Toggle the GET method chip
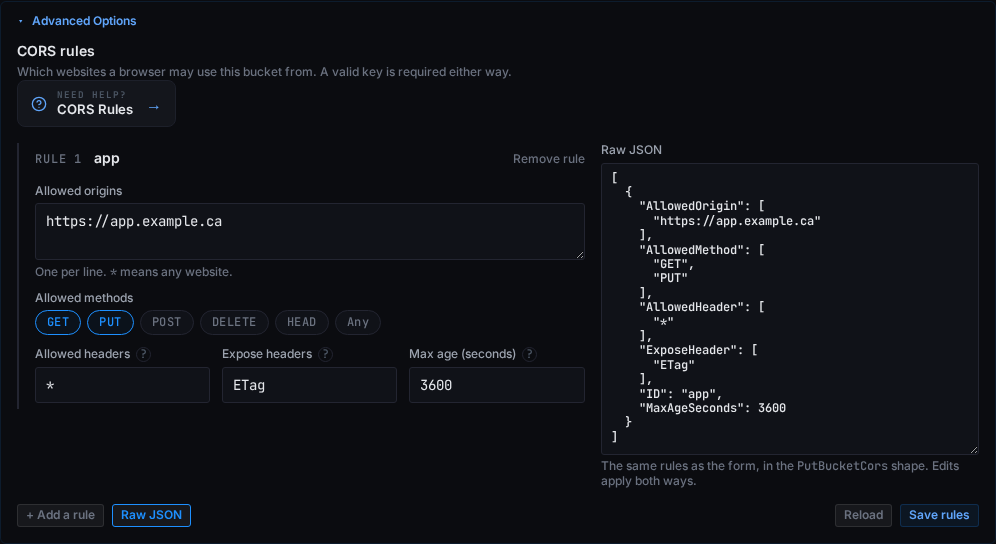Viewport: 996px width, 544px height. coord(58,322)
